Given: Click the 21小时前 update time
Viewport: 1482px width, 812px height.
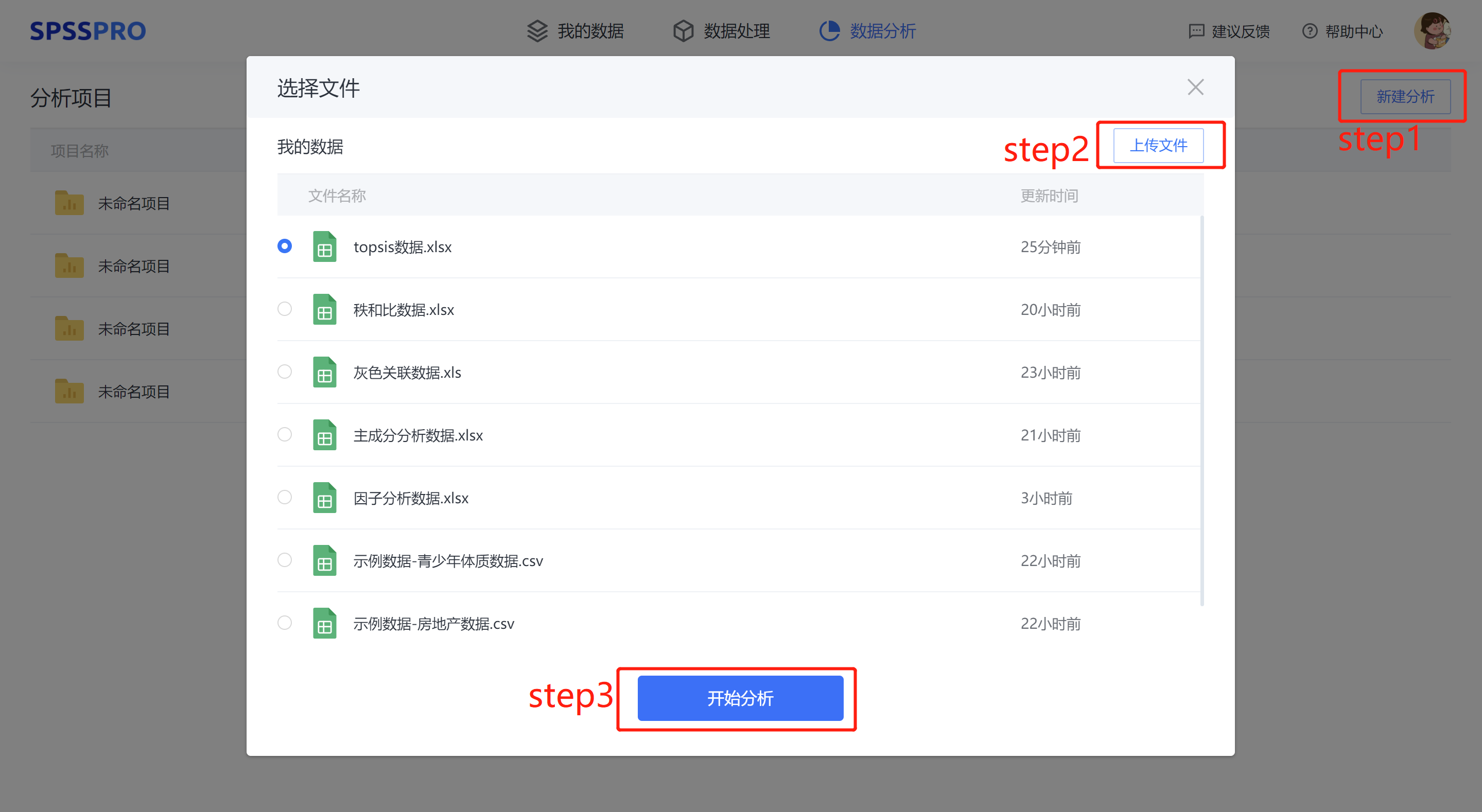Looking at the screenshot, I should coord(1051,435).
